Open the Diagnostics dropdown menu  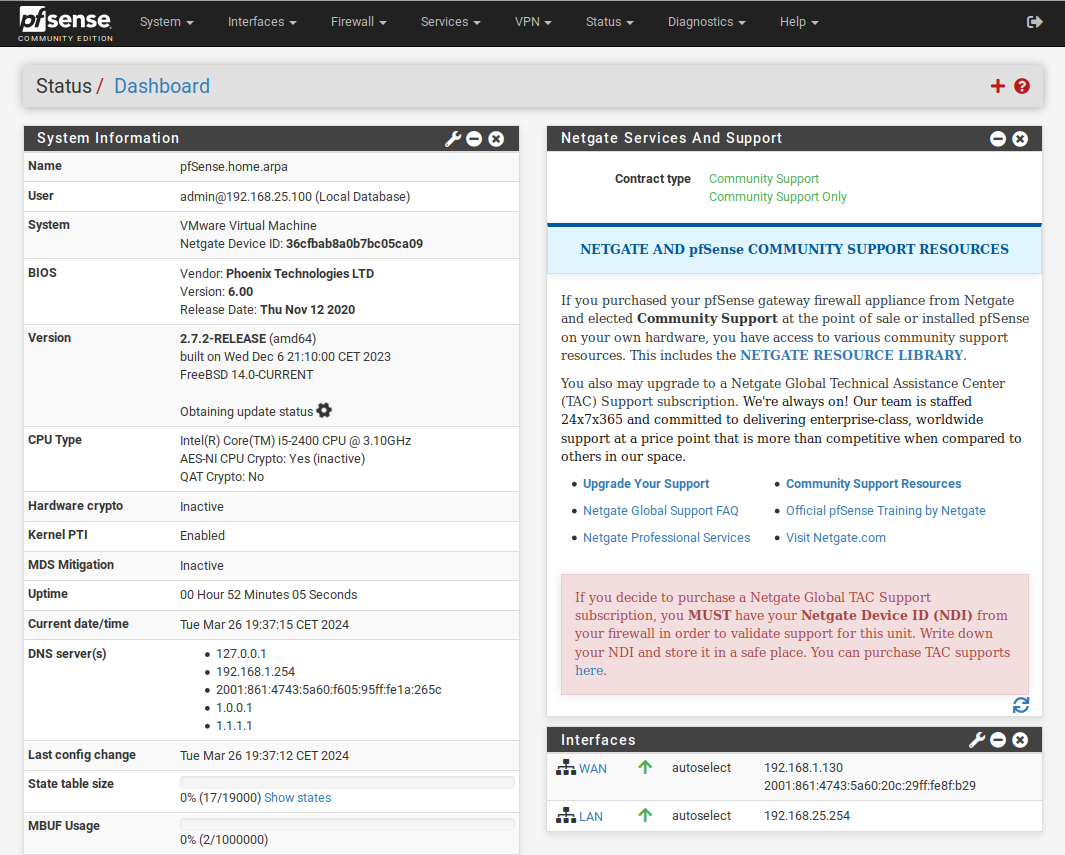click(x=706, y=22)
